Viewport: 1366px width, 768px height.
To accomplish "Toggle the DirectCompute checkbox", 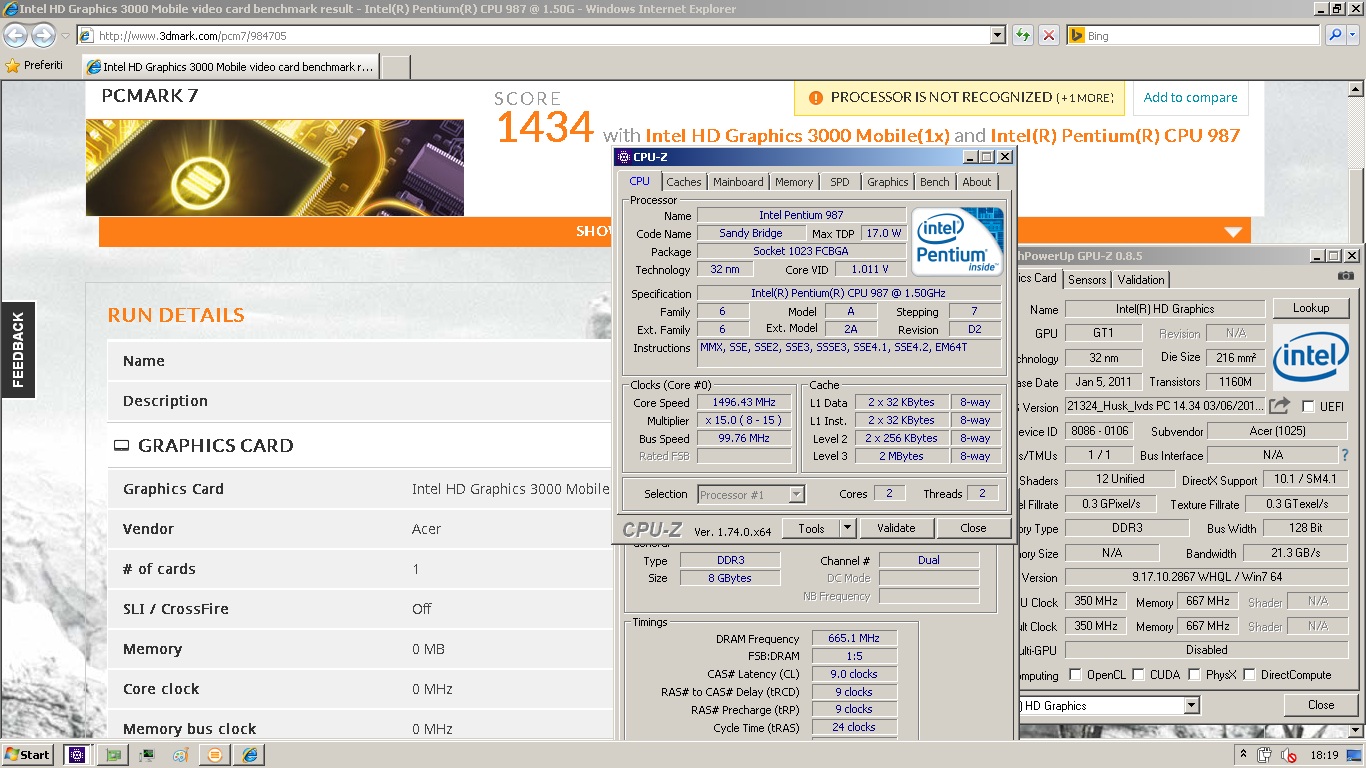I will coord(1249,675).
